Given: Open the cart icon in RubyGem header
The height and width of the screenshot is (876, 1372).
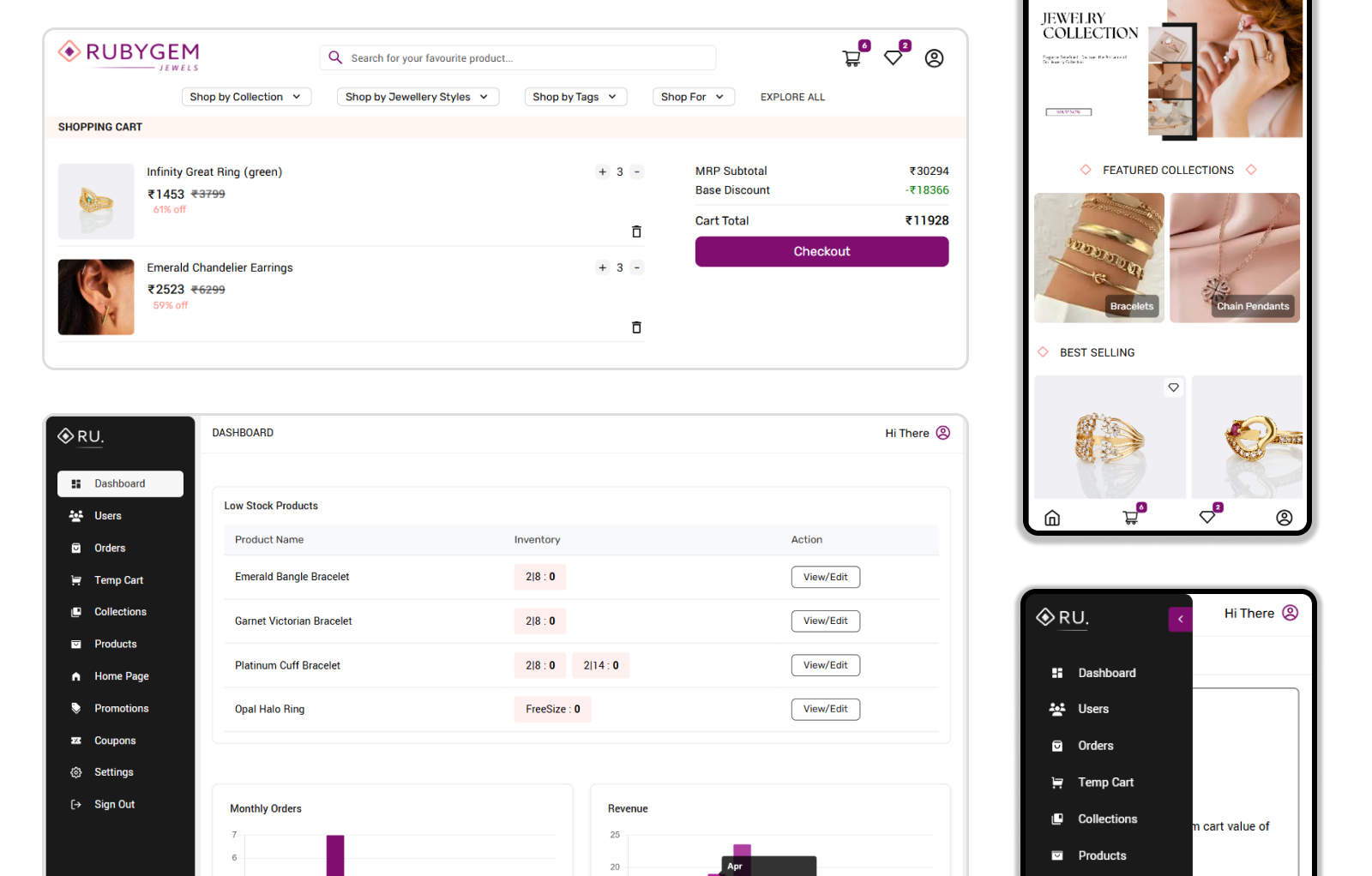Looking at the screenshot, I should (851, 58).
